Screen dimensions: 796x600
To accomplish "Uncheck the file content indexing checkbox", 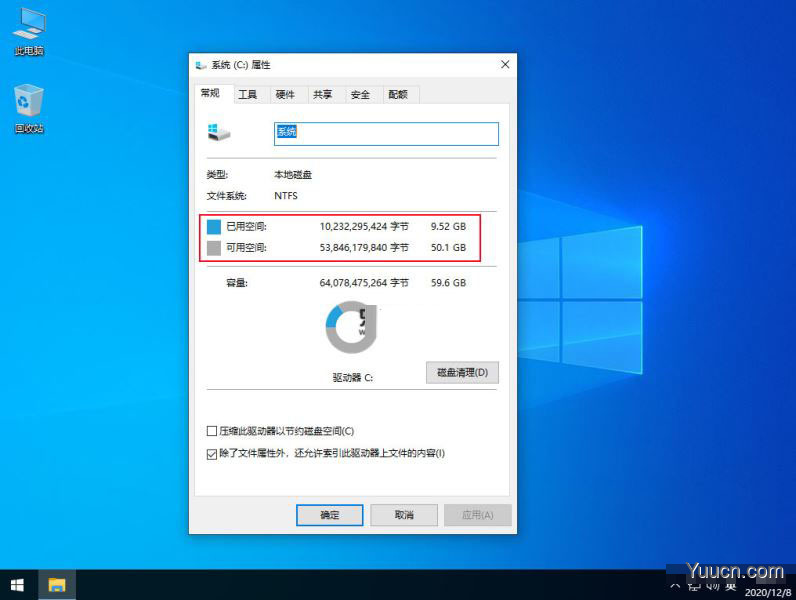I will 212,454.
